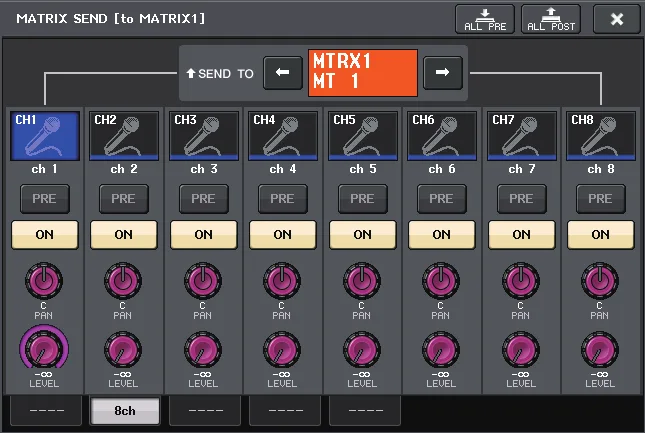
Task: Select the ch 8 LEVEL knob
Action: point(599,350)
